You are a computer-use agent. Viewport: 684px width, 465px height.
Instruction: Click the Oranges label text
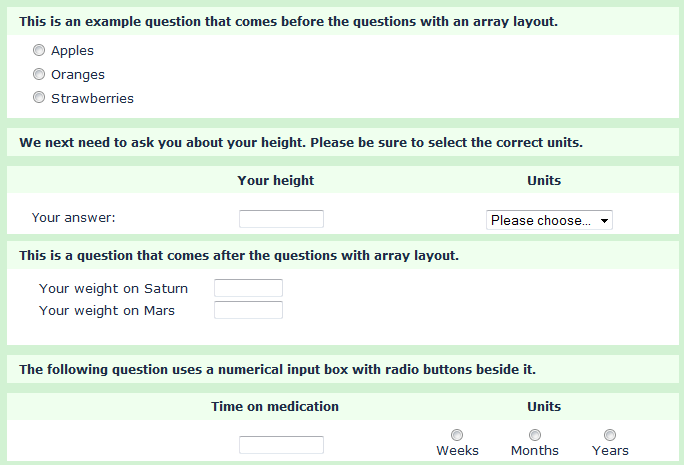[x=78, y=75]
